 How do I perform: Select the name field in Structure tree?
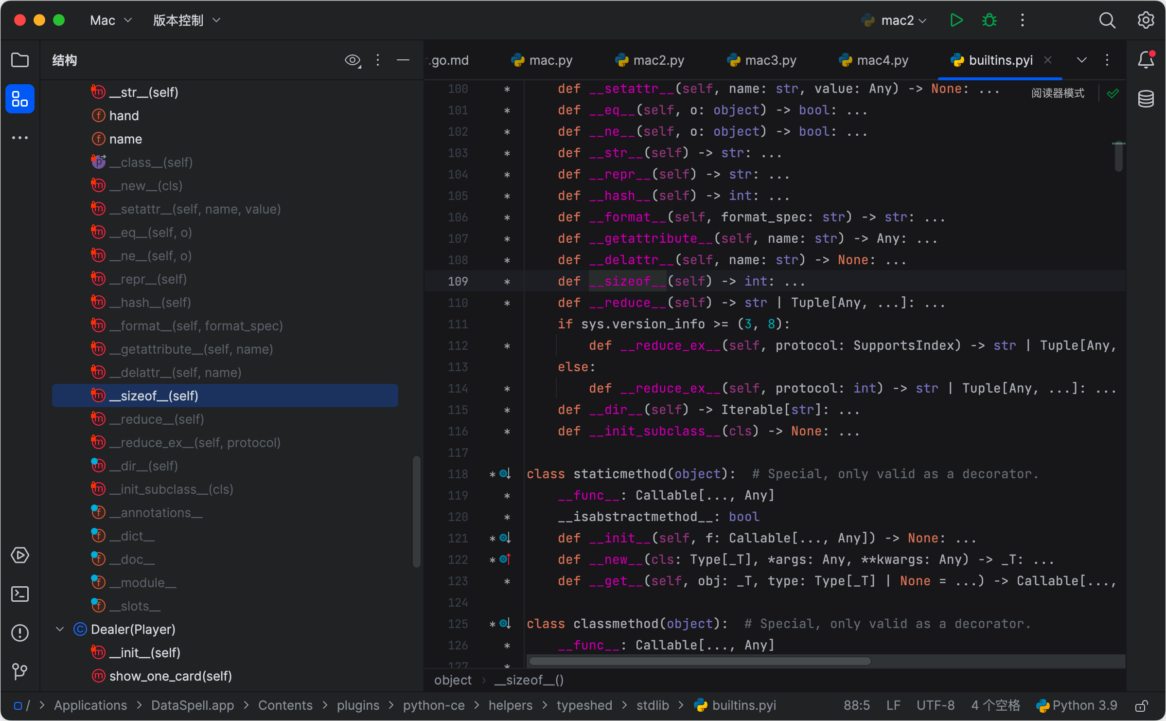(125, 139)
